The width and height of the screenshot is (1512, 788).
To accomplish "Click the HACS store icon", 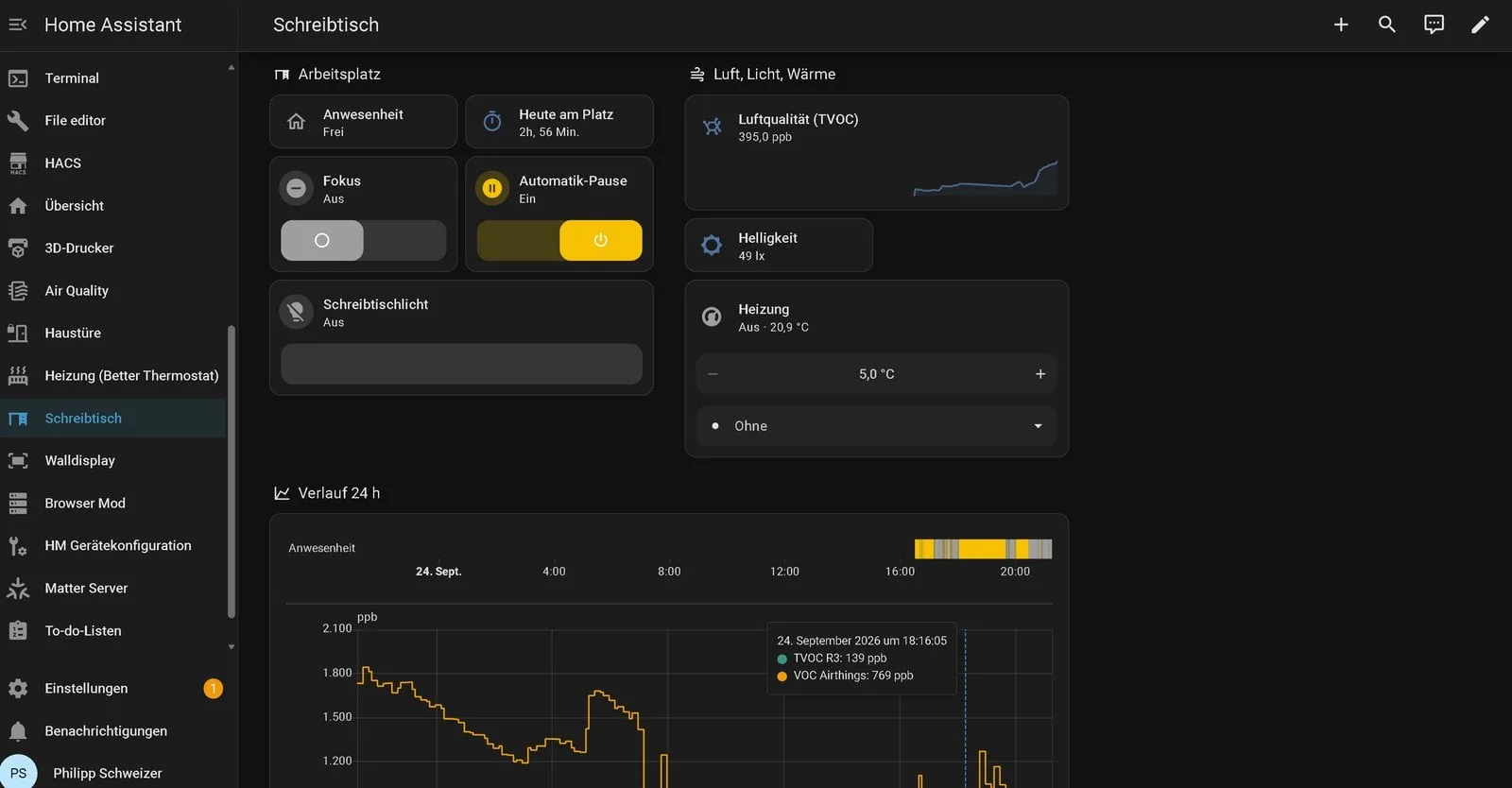I will click(18, 163).
